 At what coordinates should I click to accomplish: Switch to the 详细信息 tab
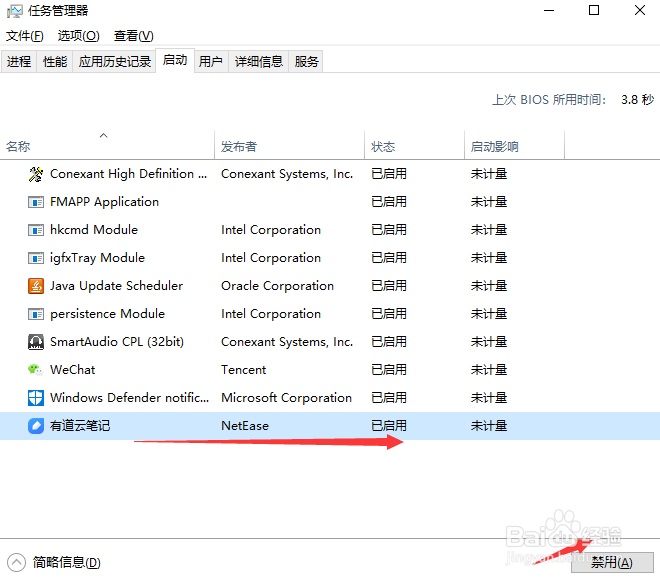click(259, 62)
